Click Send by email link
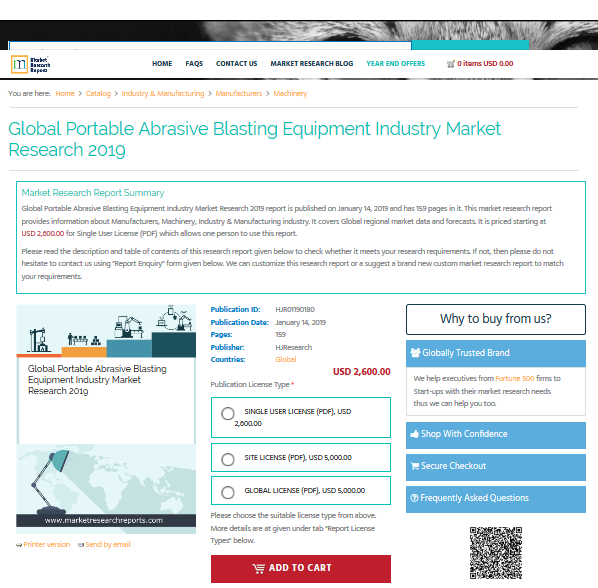Viewport: 598px width, 588px height. click(108, 545)
